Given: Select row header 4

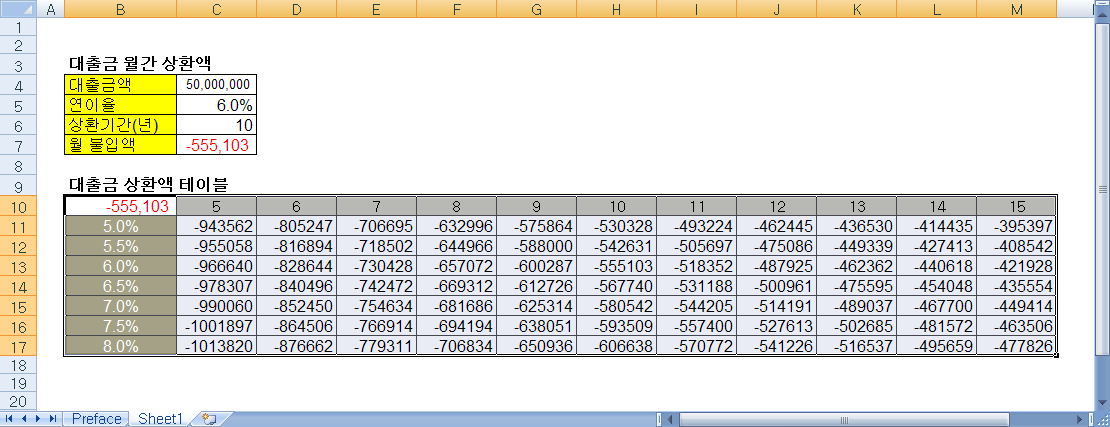Looking at the screenshot, I should coord(17,85).
